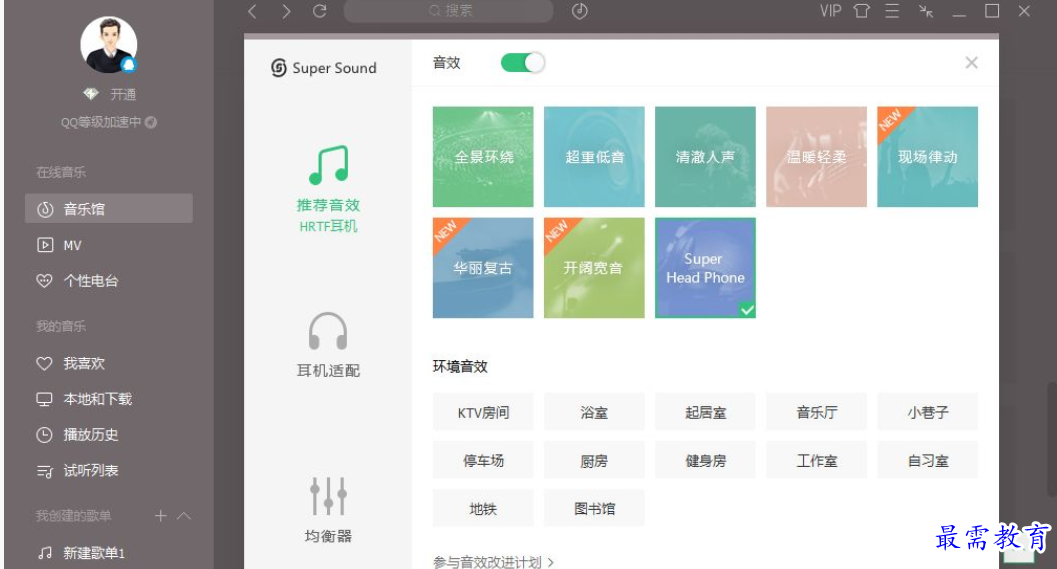Image resolution: width=1057 pixels, height=569 pixels.
Task: Choose 浴室 environment effect
Action: [594, 412]
